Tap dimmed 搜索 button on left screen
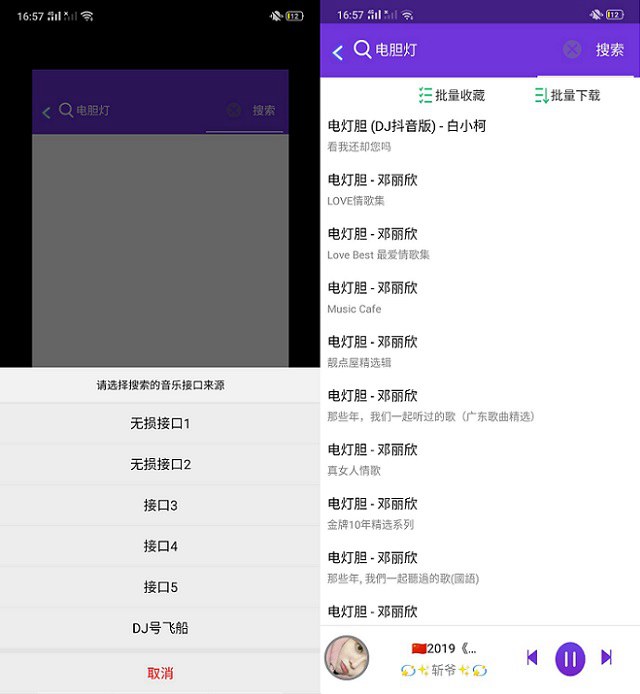Image resolution: width=640 pixels, height=694 pixels. (x=264, y=110)
